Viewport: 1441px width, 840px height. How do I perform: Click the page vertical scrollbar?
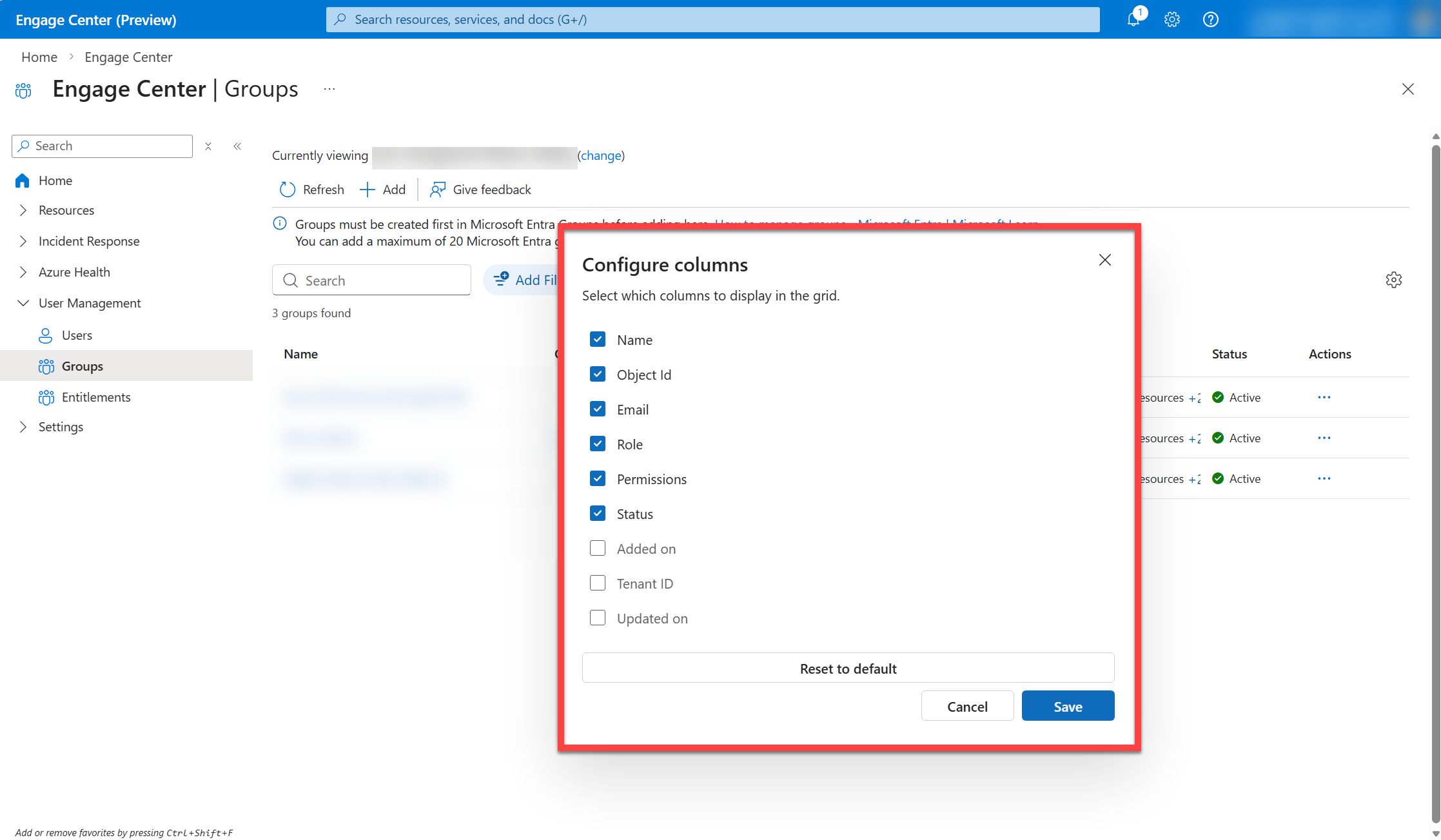tap(1435, 483)
